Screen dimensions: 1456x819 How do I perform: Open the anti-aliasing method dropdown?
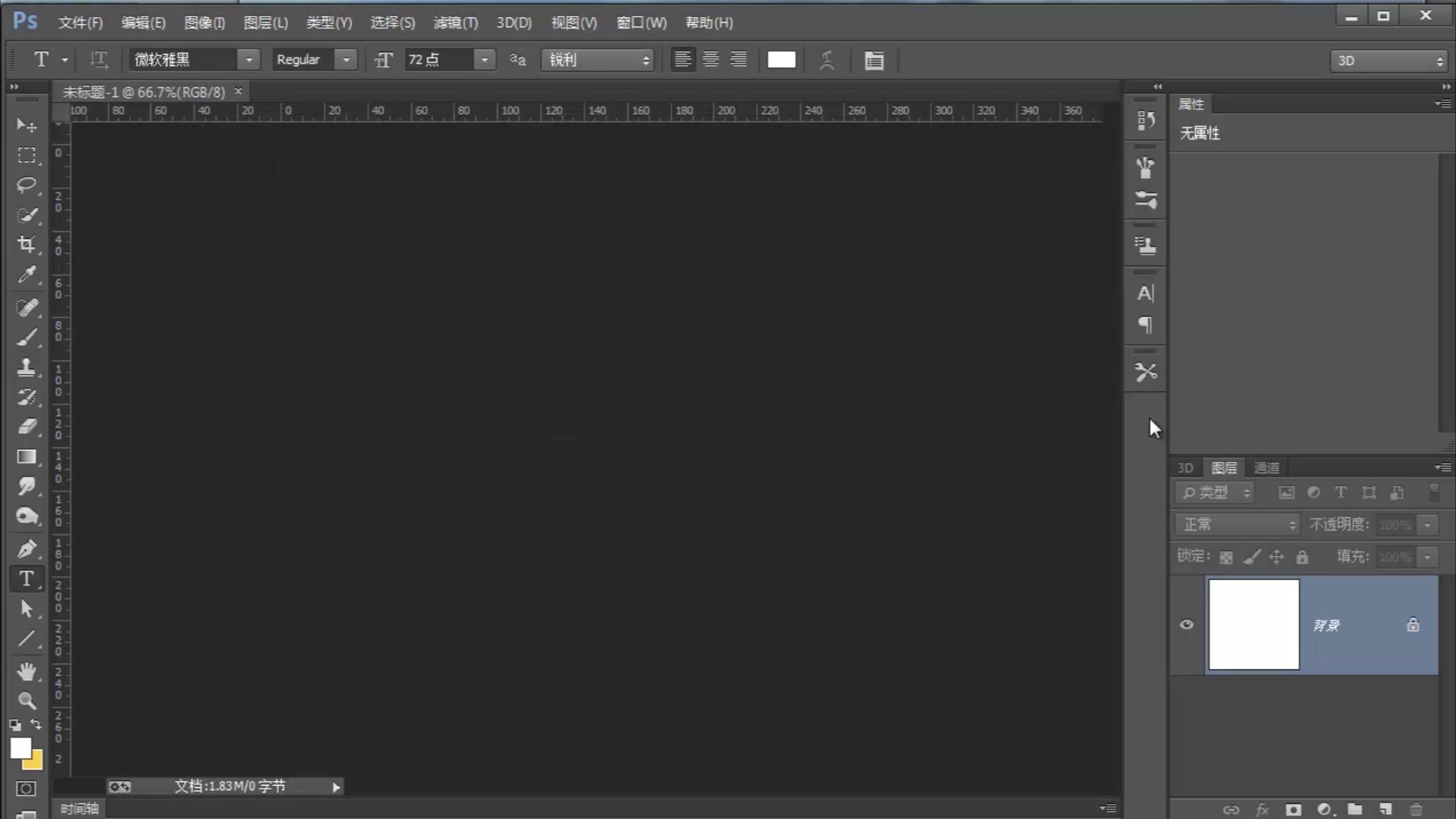[x=597, y=60]
